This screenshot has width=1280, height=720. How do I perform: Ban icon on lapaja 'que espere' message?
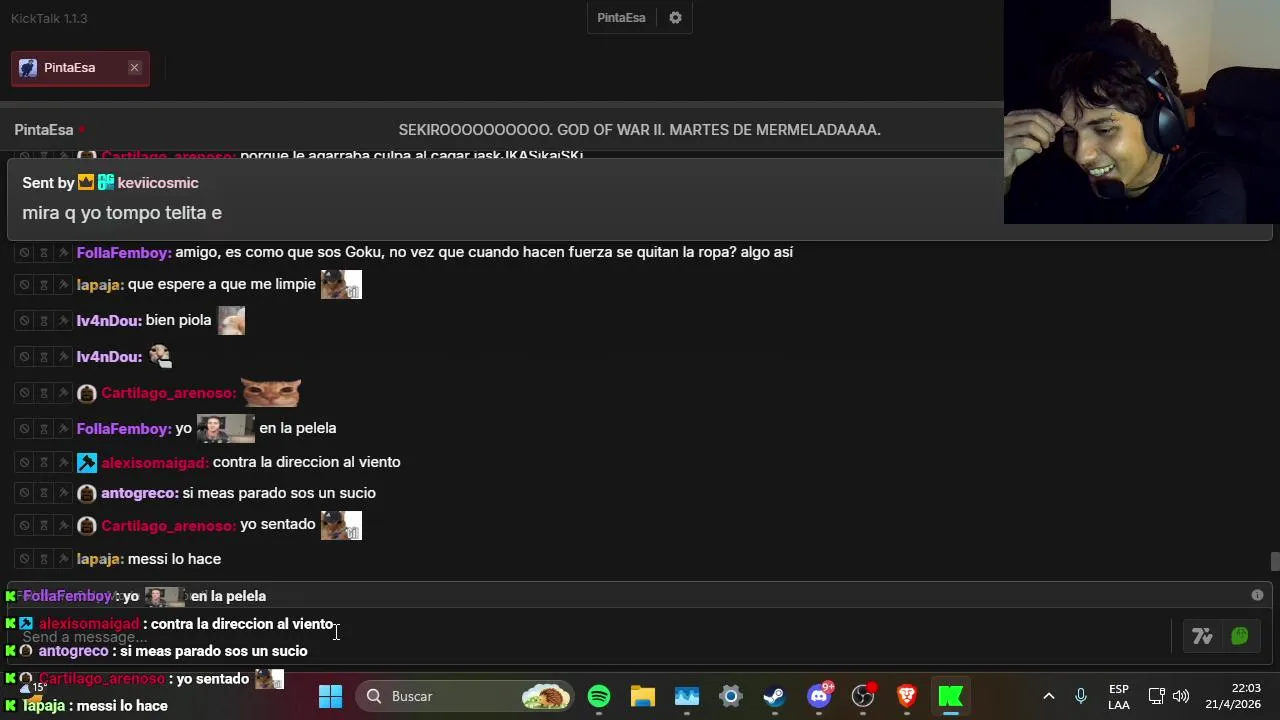pyautogui.click(x=25, y=285)
